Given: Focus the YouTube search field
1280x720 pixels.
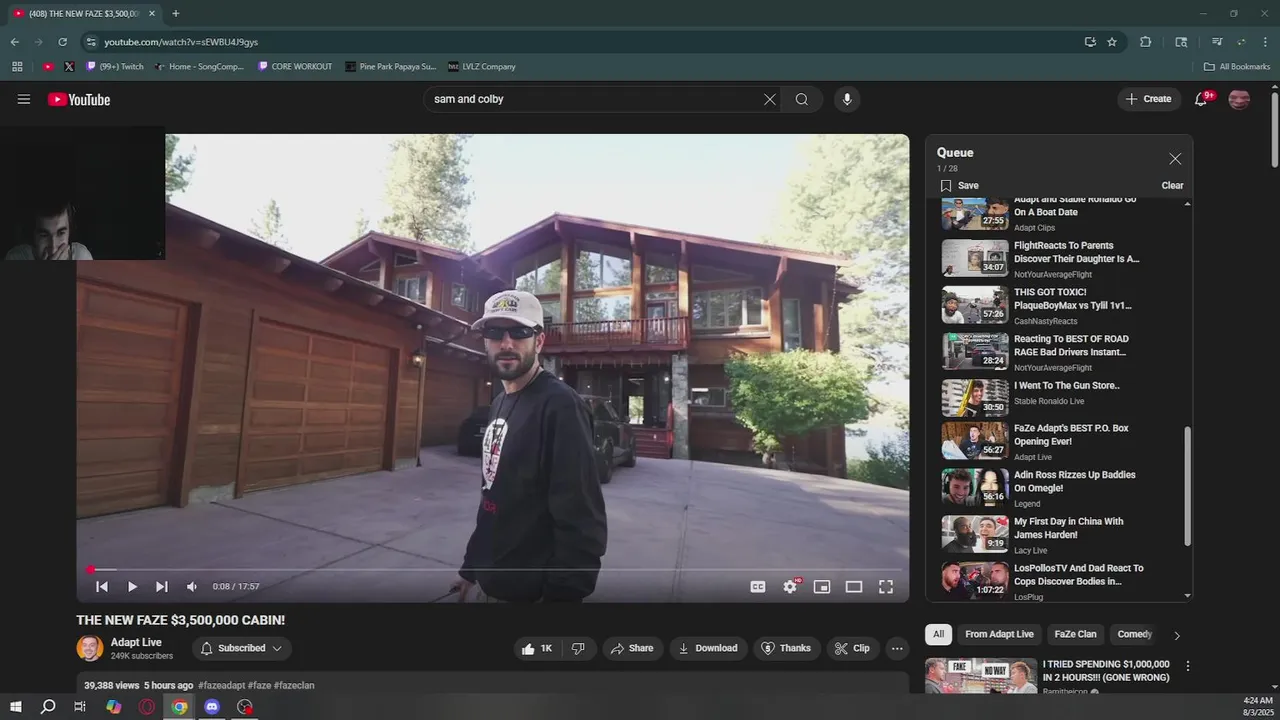Looking at the screenshot, I should pos(595,99).
